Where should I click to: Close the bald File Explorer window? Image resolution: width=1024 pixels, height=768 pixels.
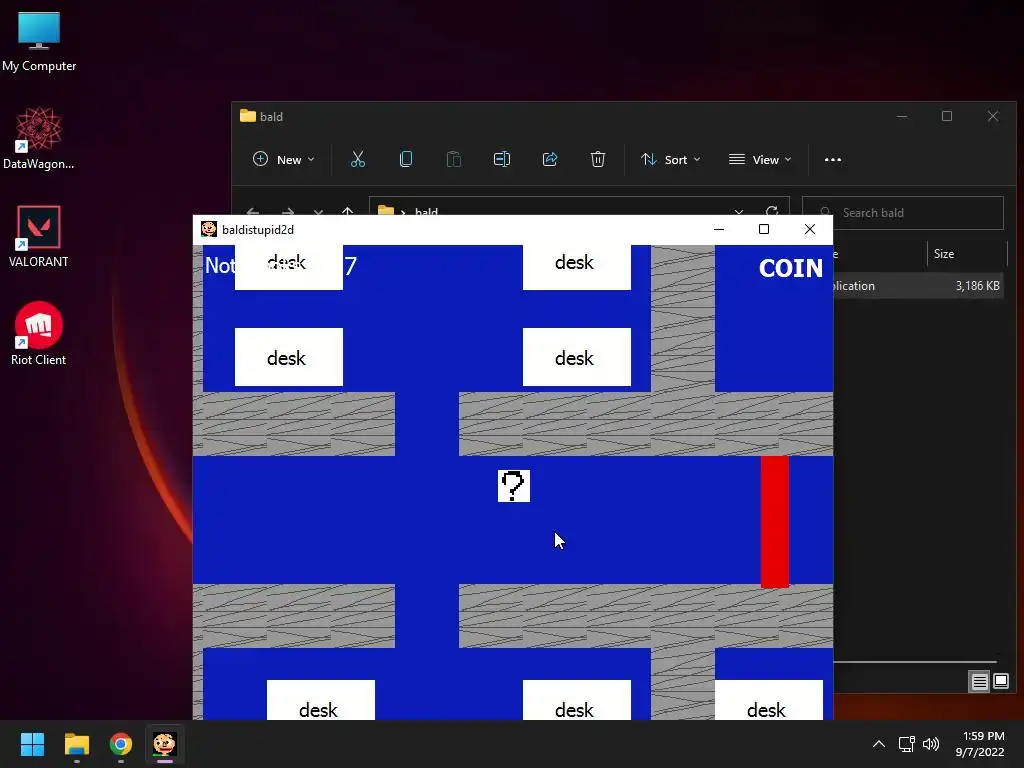(x=993, y=116)
